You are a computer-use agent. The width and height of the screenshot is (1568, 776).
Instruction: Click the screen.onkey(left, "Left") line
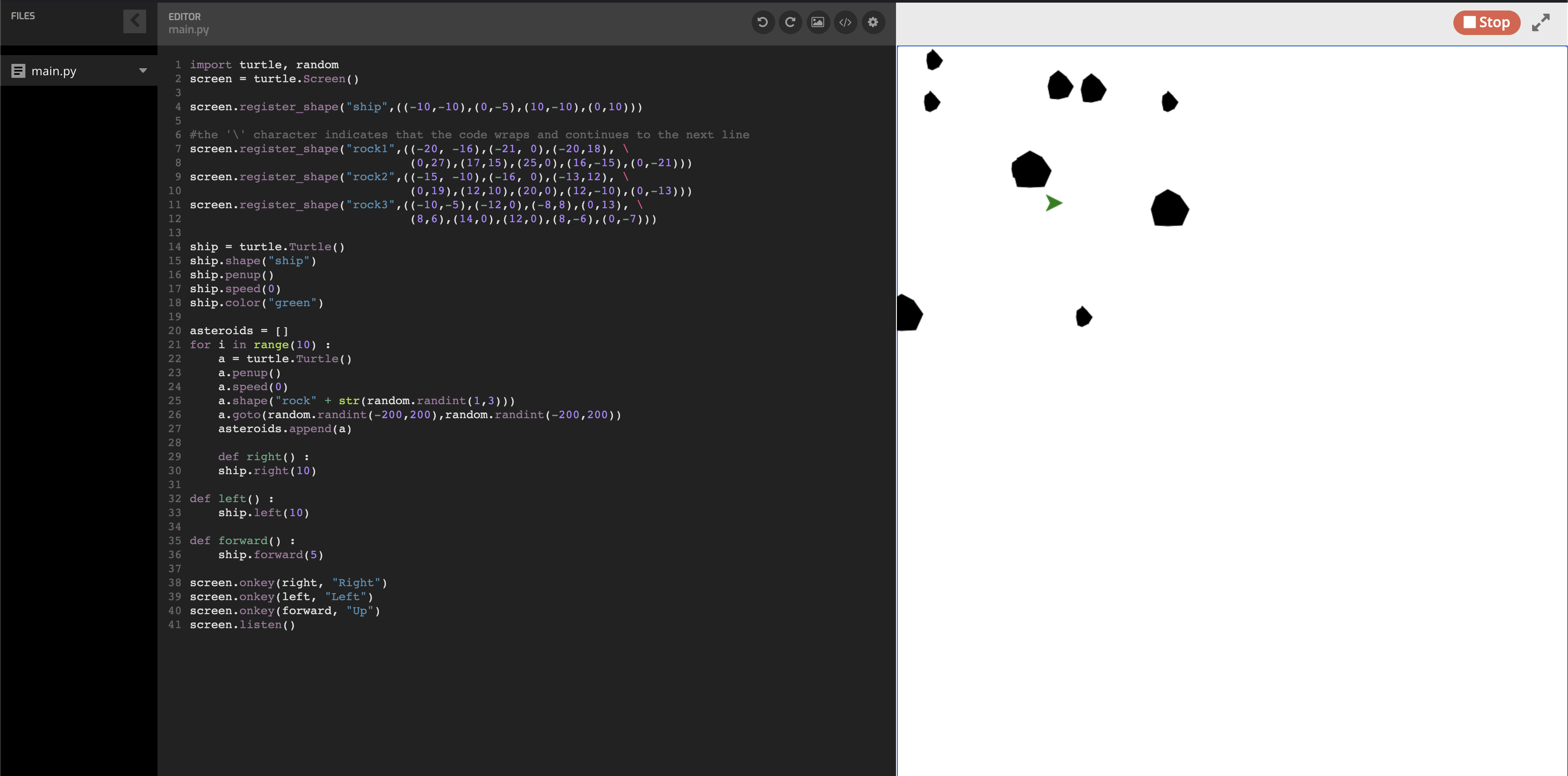[x=282, y=597]
